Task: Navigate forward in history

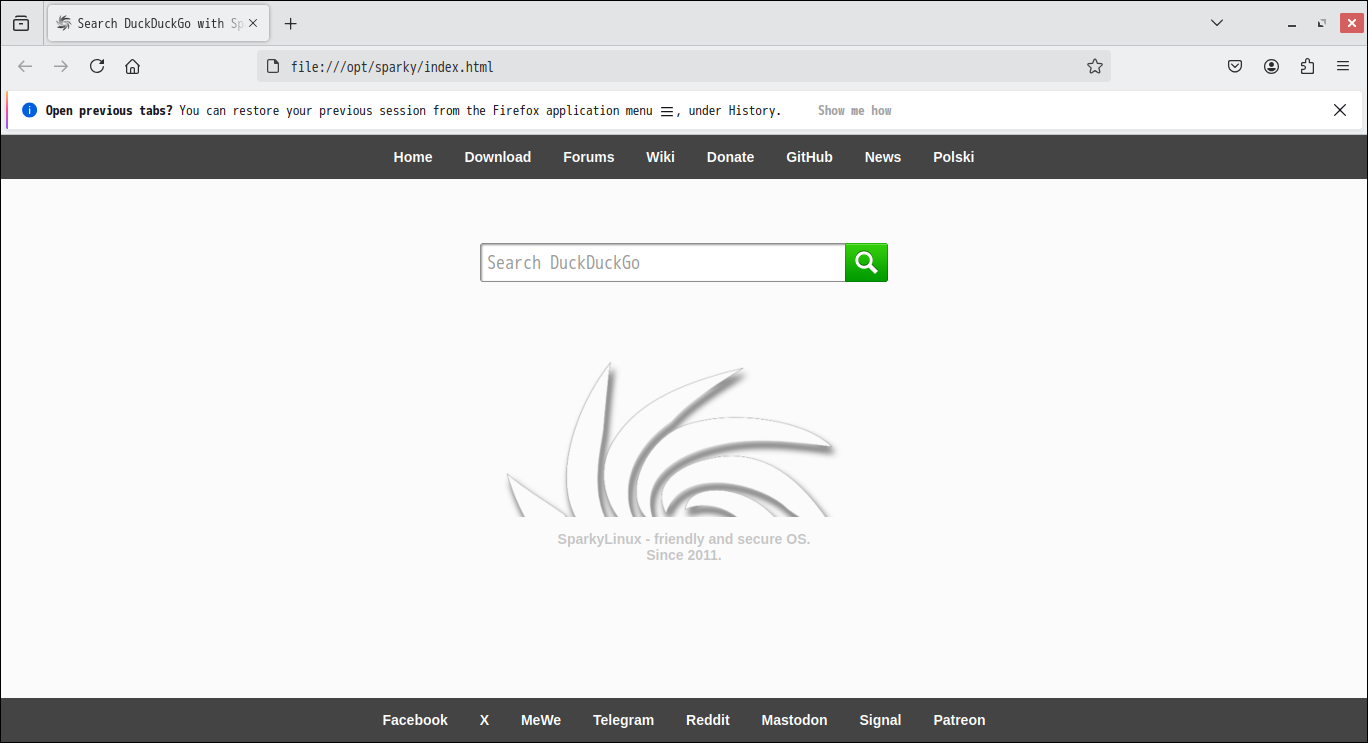Action: coord(61,67)
